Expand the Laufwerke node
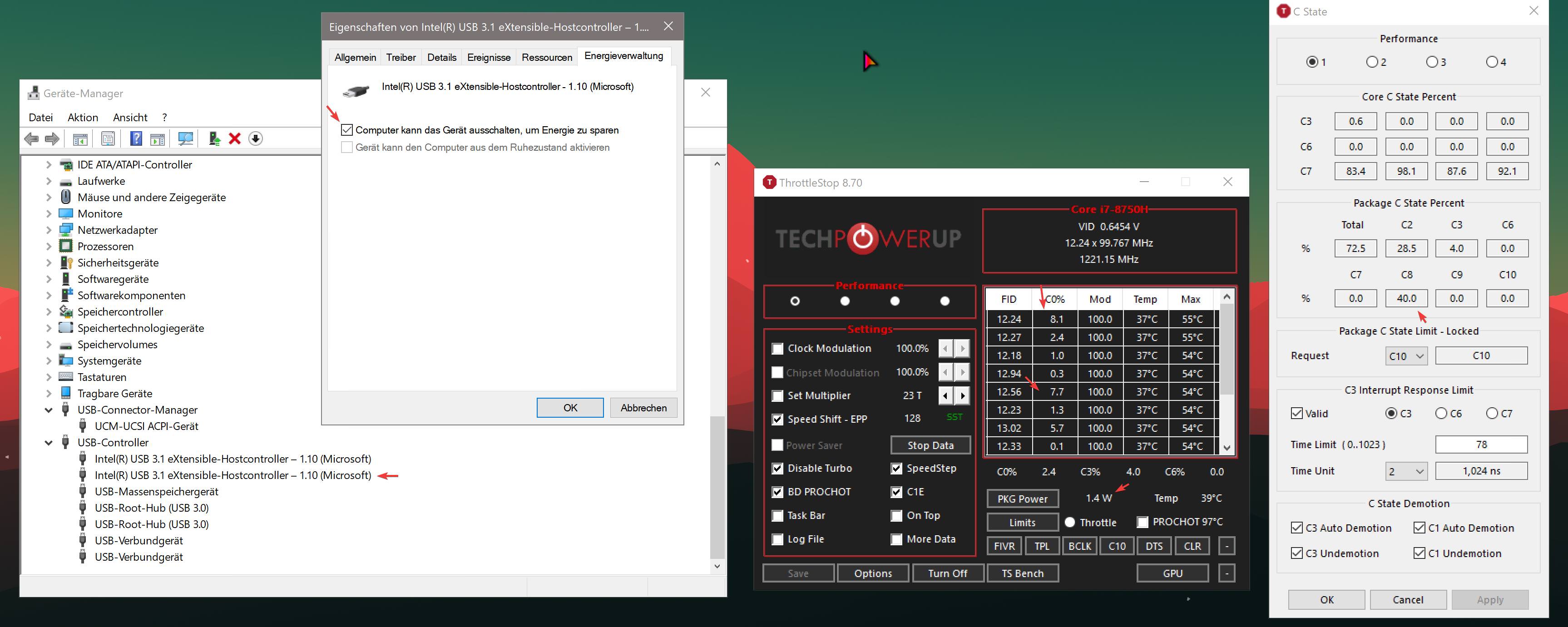This screenshot has width=1568, height=627. (x=49, y=182)
